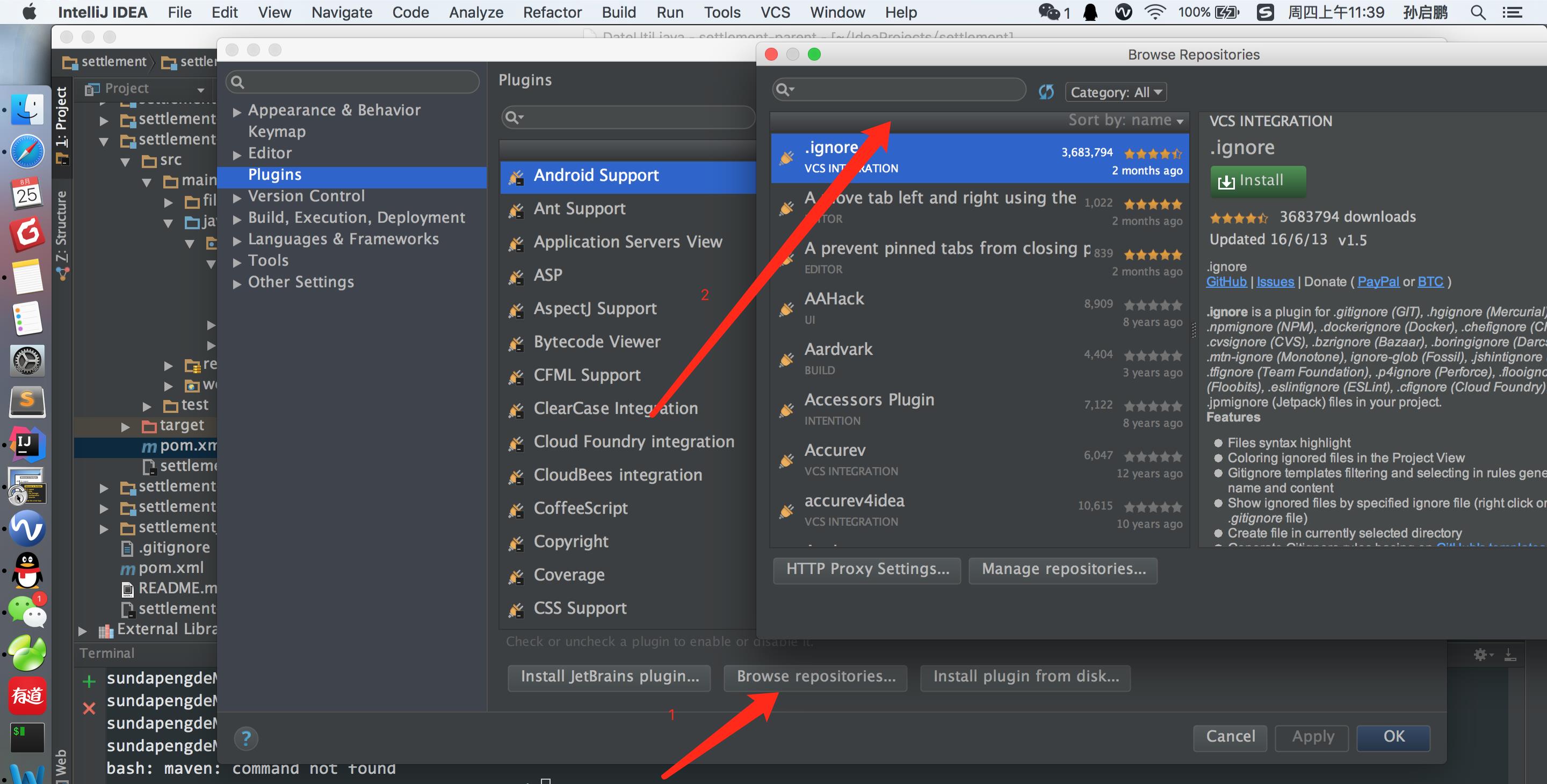Image resolution: width=1547 pixels, height=784 pixels.
Task: Expand Build, Execution, Deployment node
Action: [x=237, y=219]
